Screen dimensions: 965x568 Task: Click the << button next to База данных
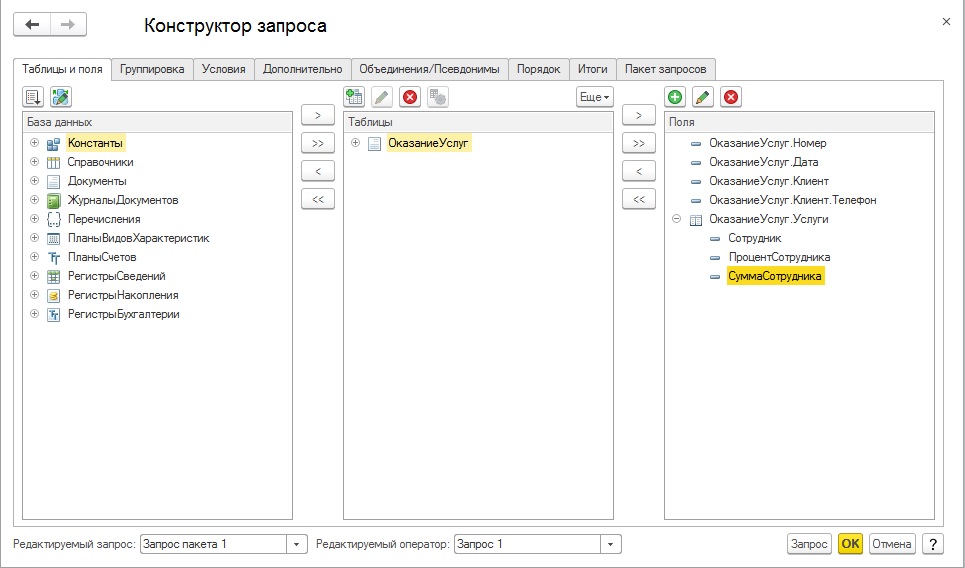[x=318, y=199]
